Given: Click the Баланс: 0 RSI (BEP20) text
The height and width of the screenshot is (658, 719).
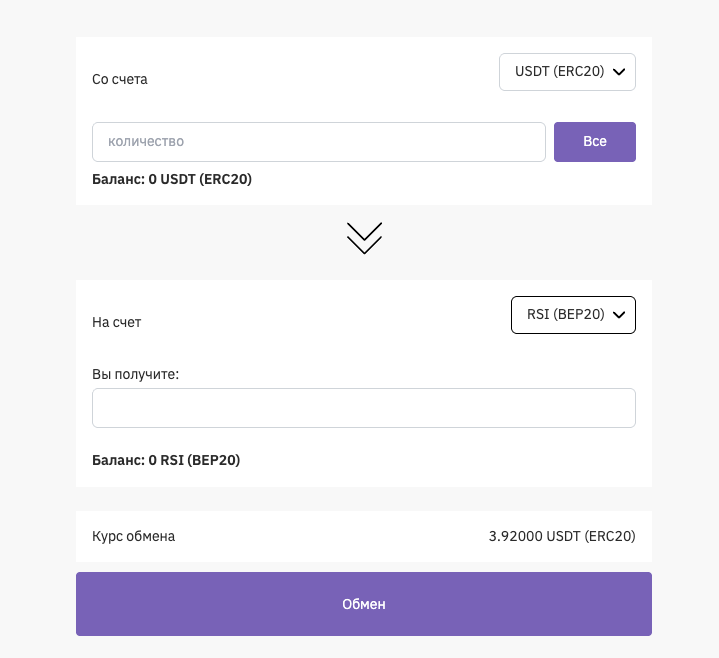Looking at the screenshot, I should (x=166, y=460).
